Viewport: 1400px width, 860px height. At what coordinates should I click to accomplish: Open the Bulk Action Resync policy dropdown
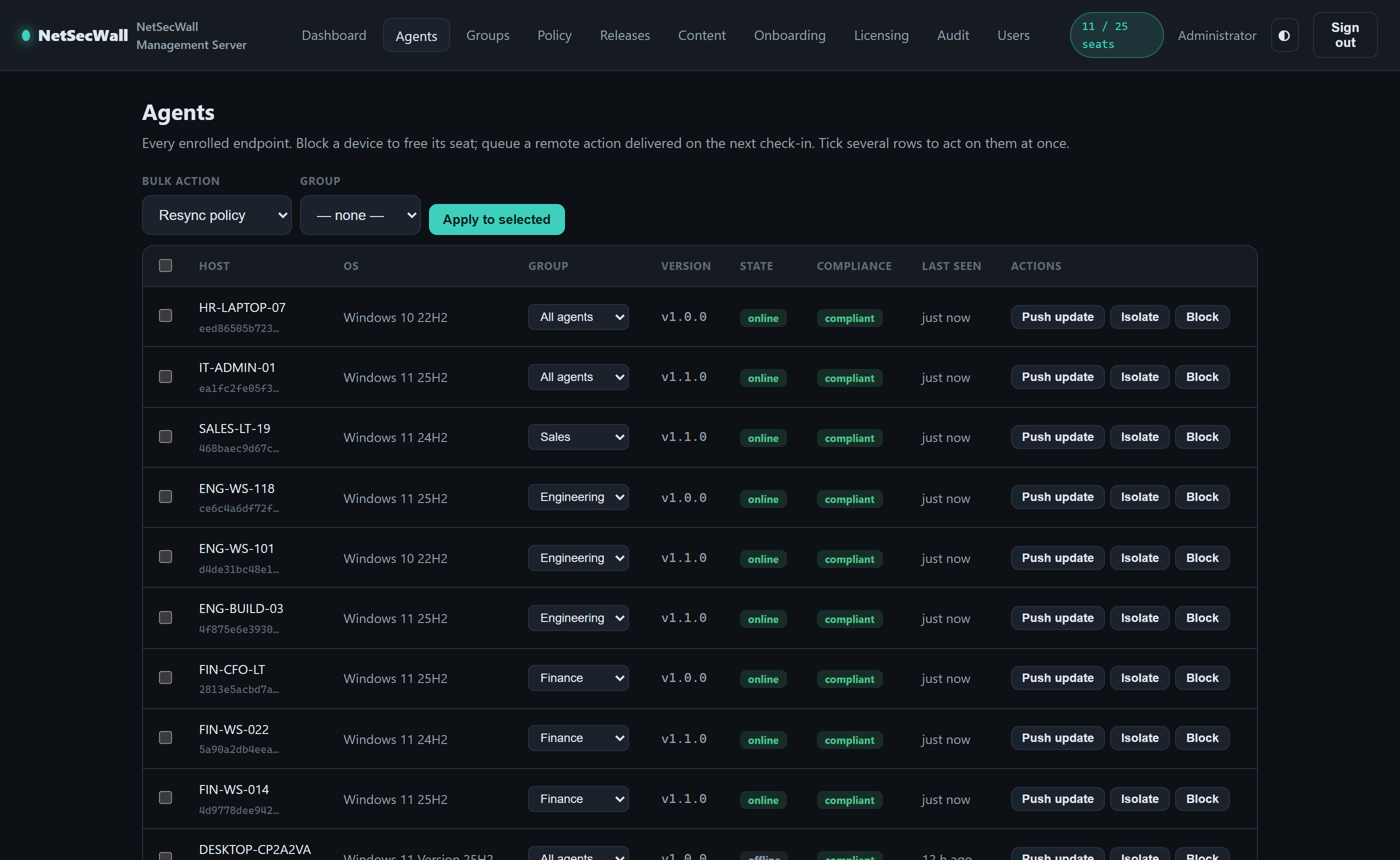216,215
